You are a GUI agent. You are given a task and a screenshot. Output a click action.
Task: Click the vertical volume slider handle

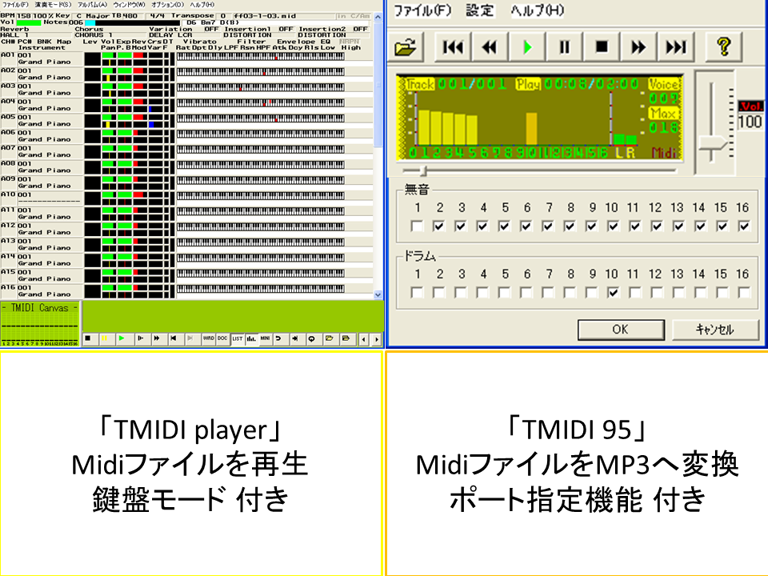coord(712,145)
